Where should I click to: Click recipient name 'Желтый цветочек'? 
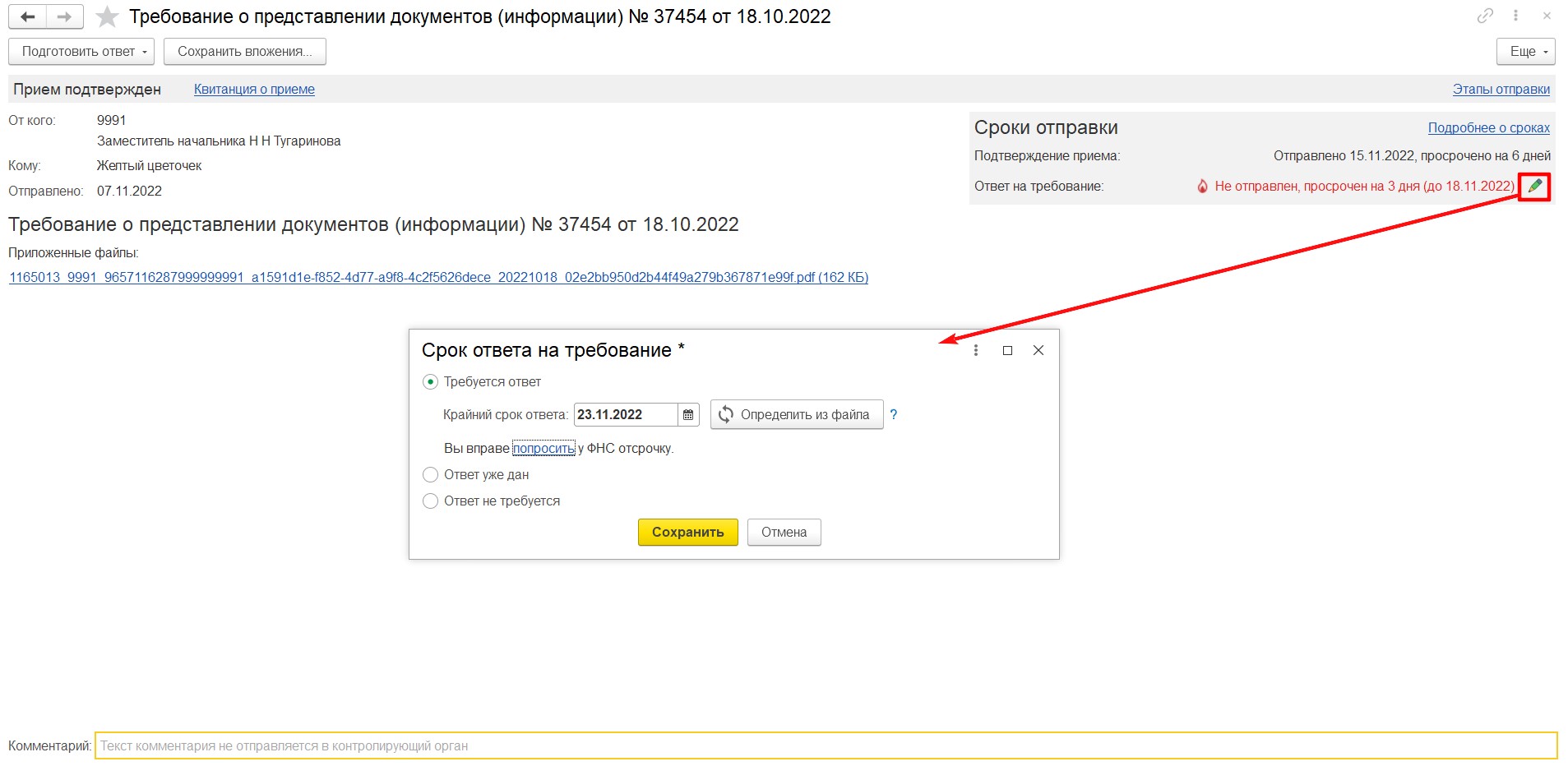149,166
